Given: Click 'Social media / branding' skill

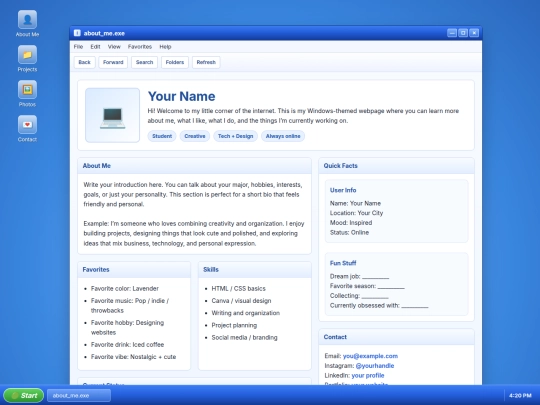Looking at the screenshot, I should [x=244, y=338].
